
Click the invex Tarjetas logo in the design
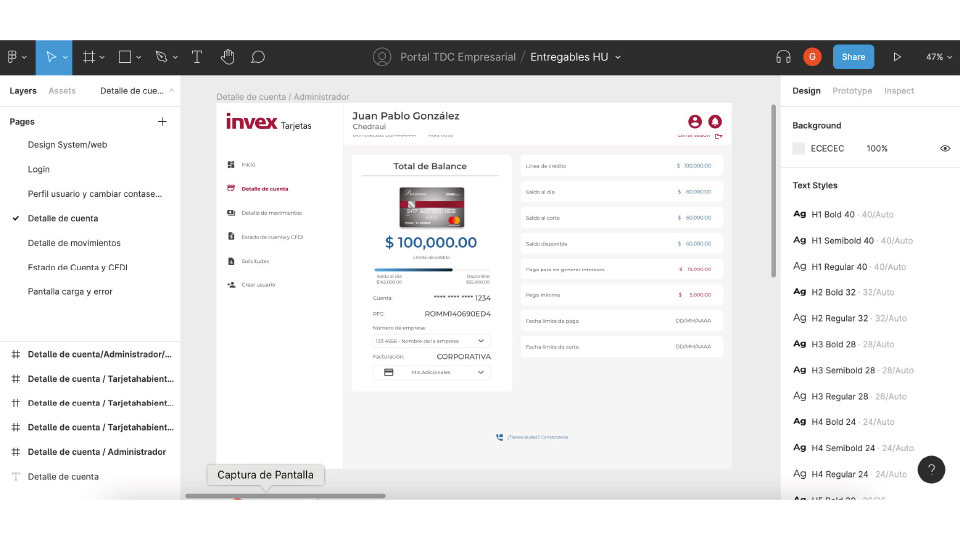point(269,122)
